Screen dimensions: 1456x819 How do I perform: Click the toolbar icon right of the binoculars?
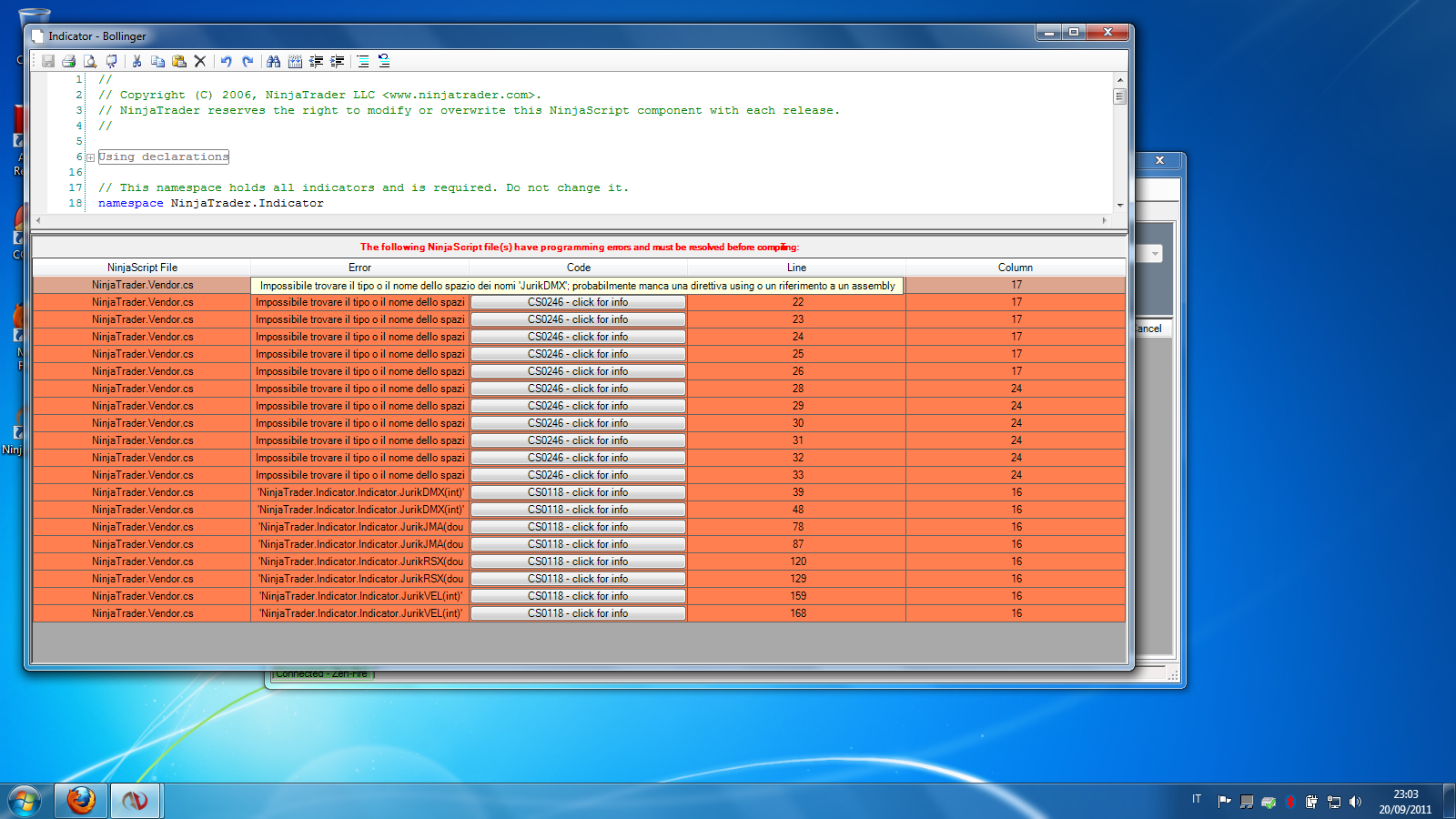(295, 61)
